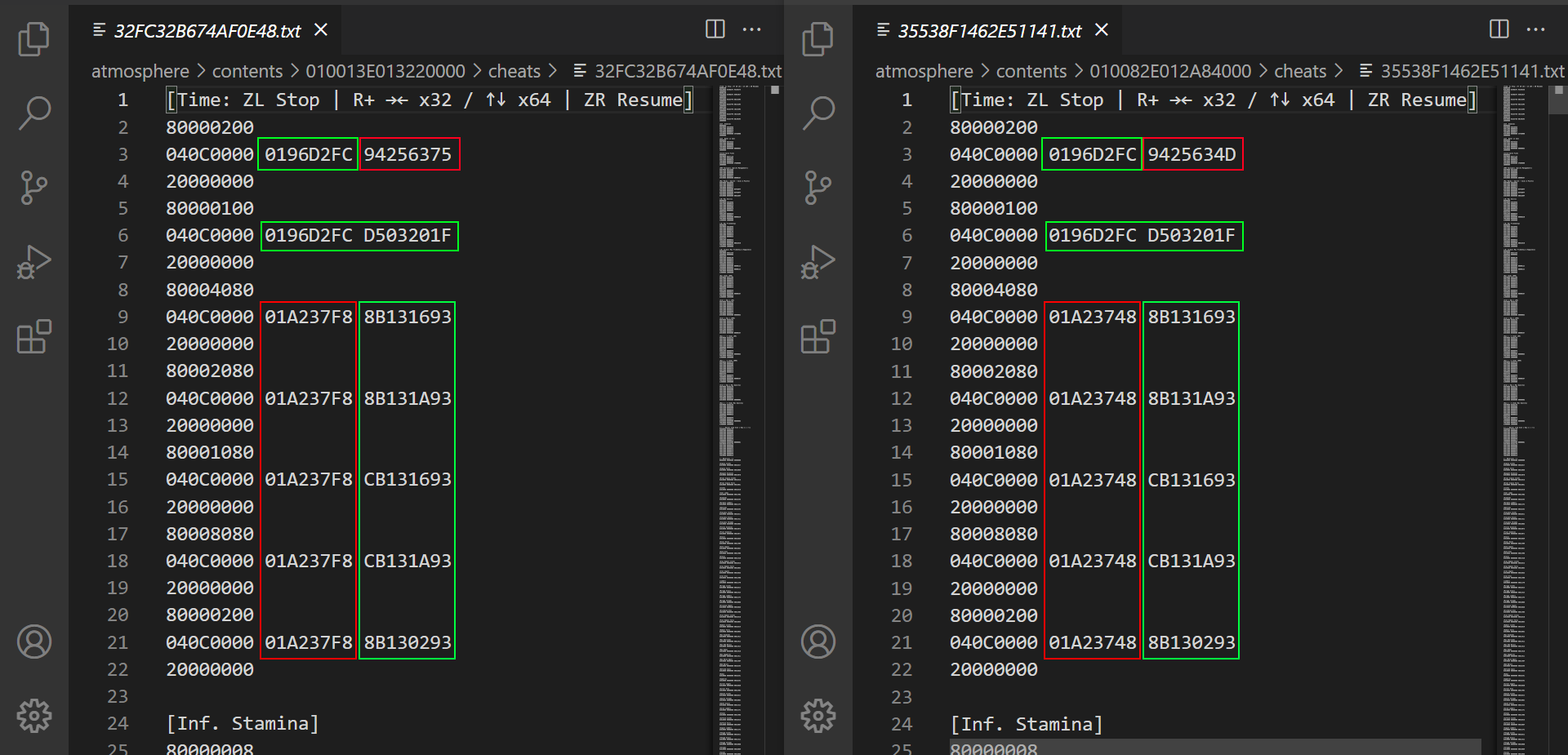1568x755 pixels.
Task: Open Extensions view in left window
Action: point(33,336)
